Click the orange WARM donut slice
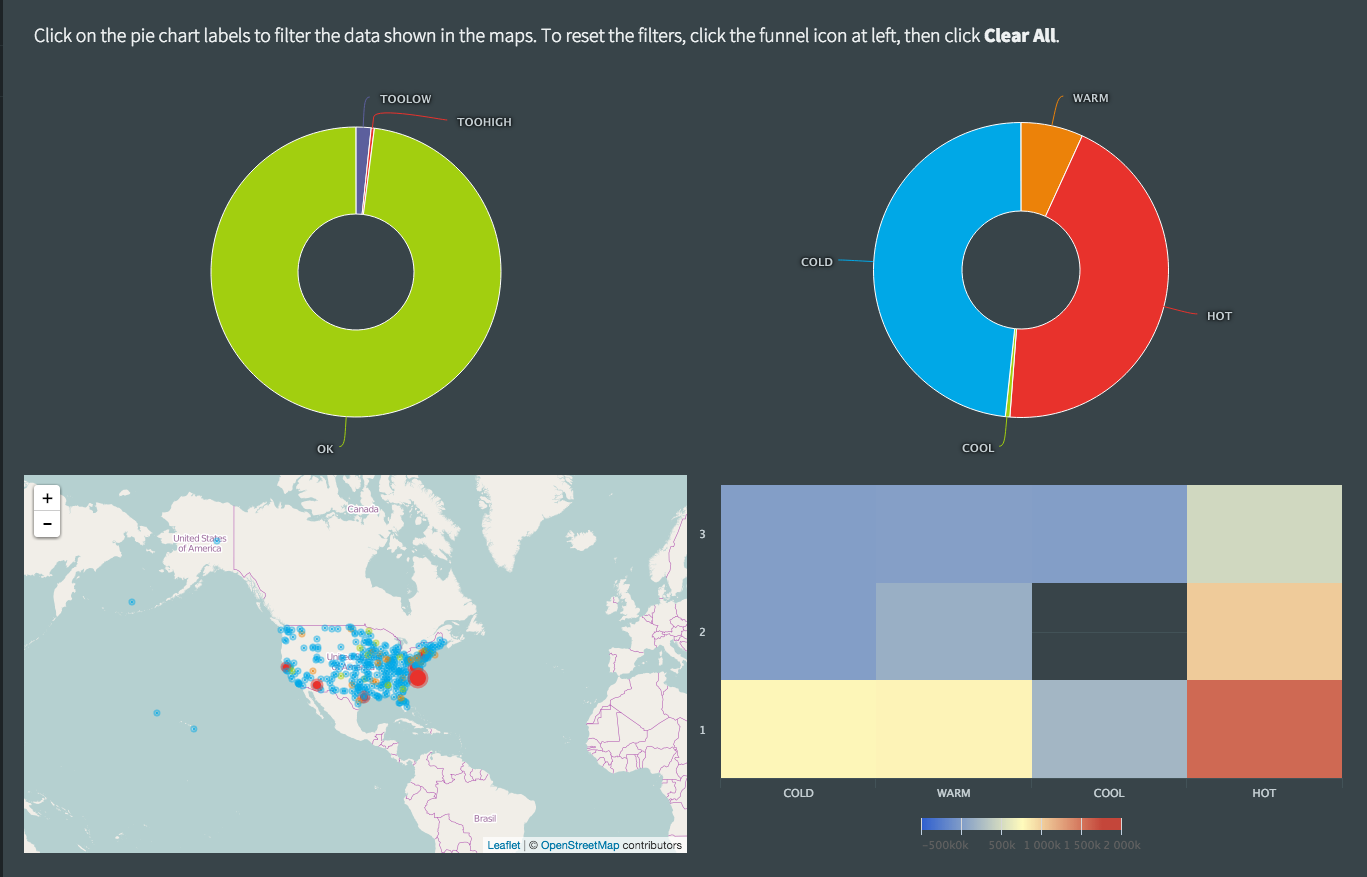The height and width of the screenshot is (877, 1367). pos(1047,165)
